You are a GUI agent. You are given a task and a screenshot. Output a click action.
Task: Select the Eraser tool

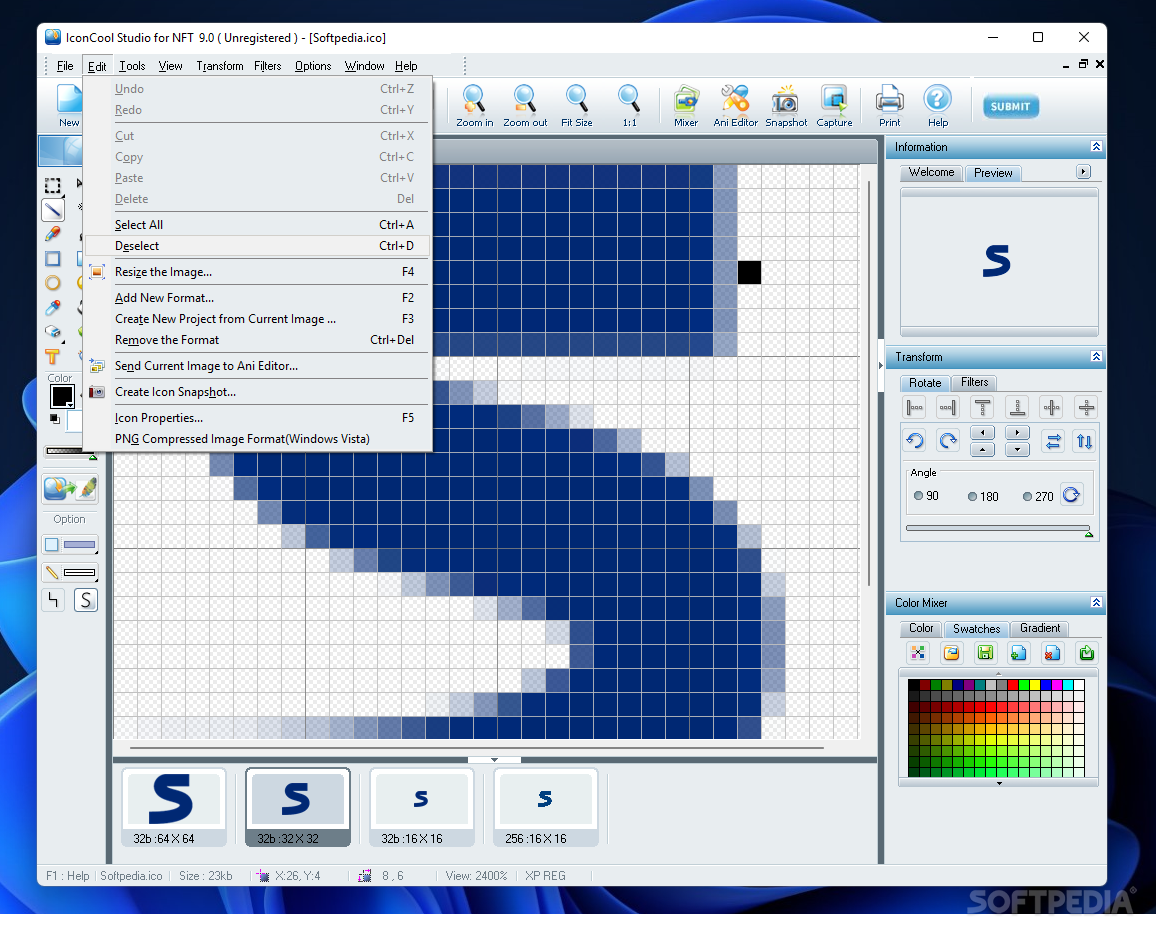(52, 332)
